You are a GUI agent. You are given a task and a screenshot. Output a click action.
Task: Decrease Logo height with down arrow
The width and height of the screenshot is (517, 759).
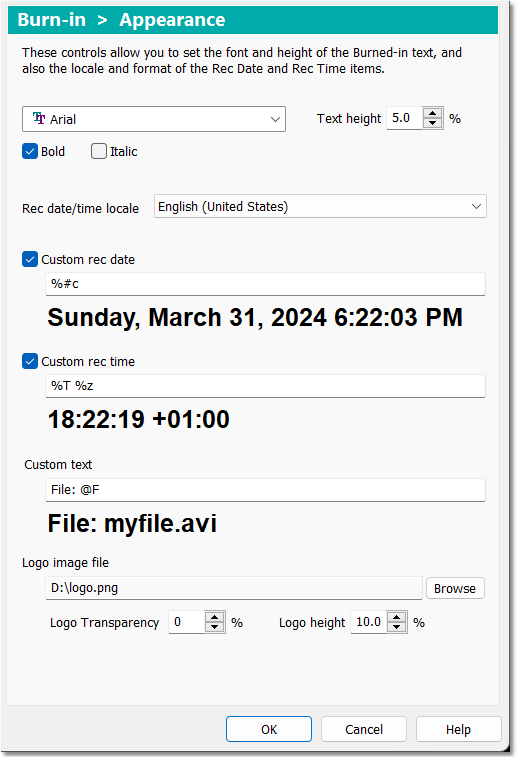click(396, 627)
